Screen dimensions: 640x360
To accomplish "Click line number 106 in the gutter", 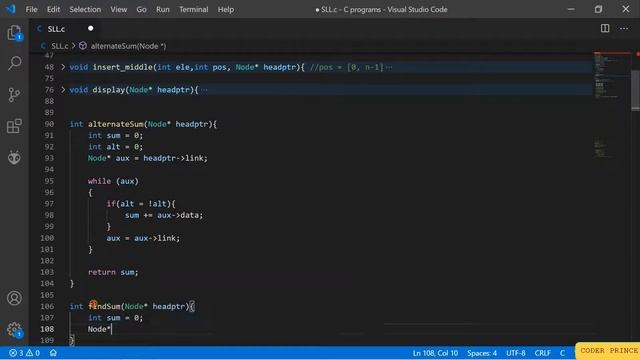I will pyautogui.click(x=47, y=306).
